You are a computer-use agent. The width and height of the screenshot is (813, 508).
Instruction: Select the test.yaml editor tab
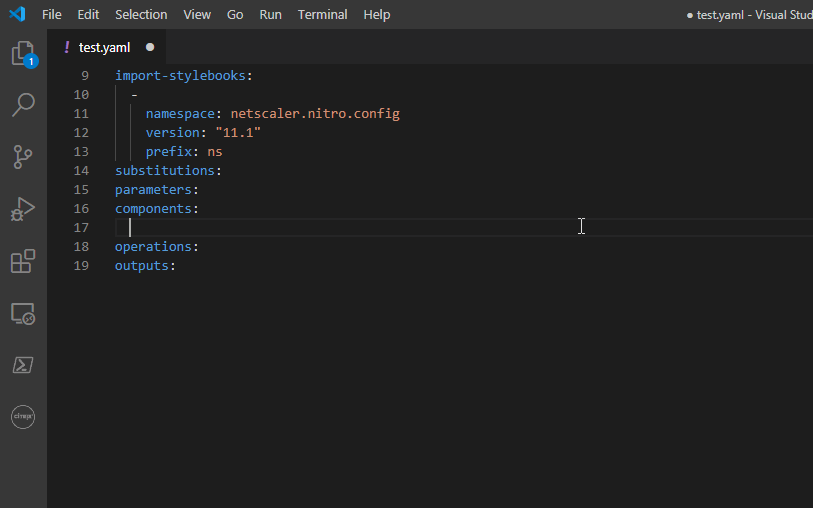107,47
